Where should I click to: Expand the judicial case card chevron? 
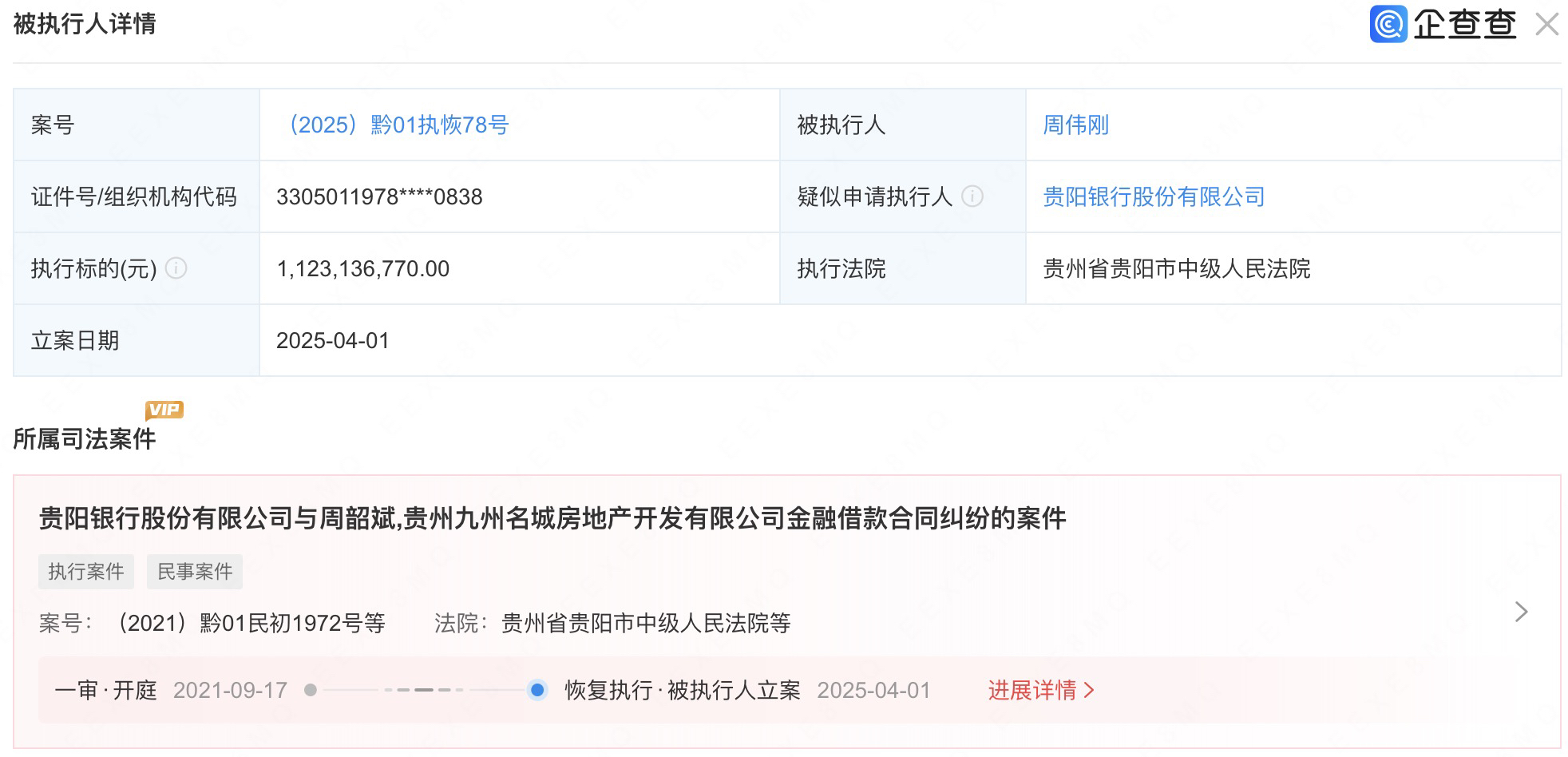click(1521, 612)
